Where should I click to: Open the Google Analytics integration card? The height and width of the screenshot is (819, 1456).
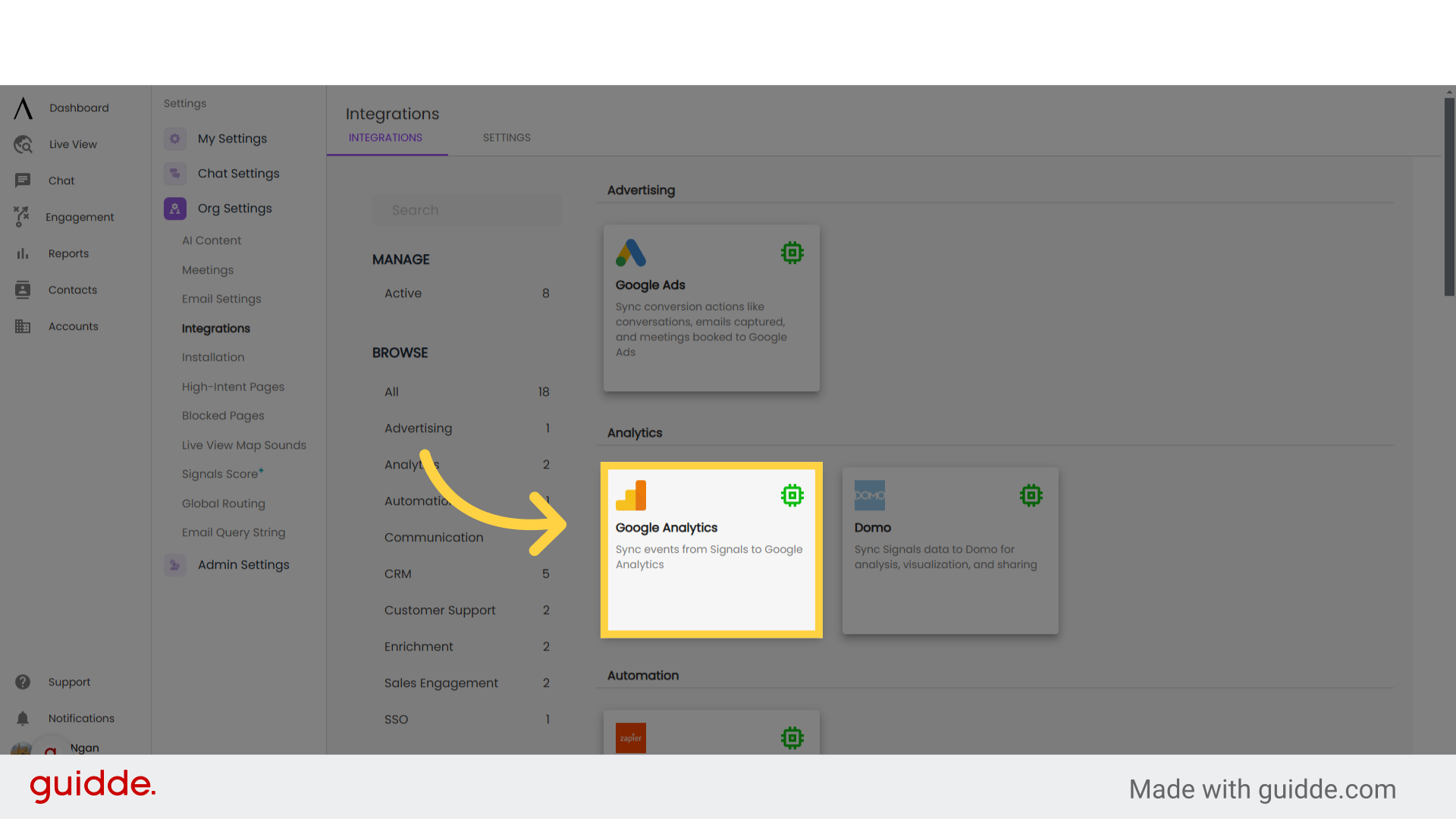pyautogui.click(x=711, y=550)
